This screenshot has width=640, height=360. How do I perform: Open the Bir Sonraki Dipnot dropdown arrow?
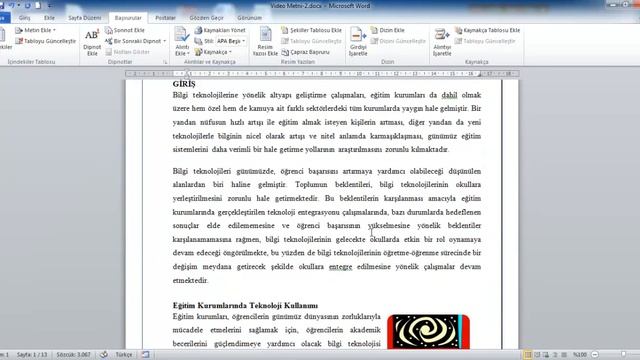164,41
